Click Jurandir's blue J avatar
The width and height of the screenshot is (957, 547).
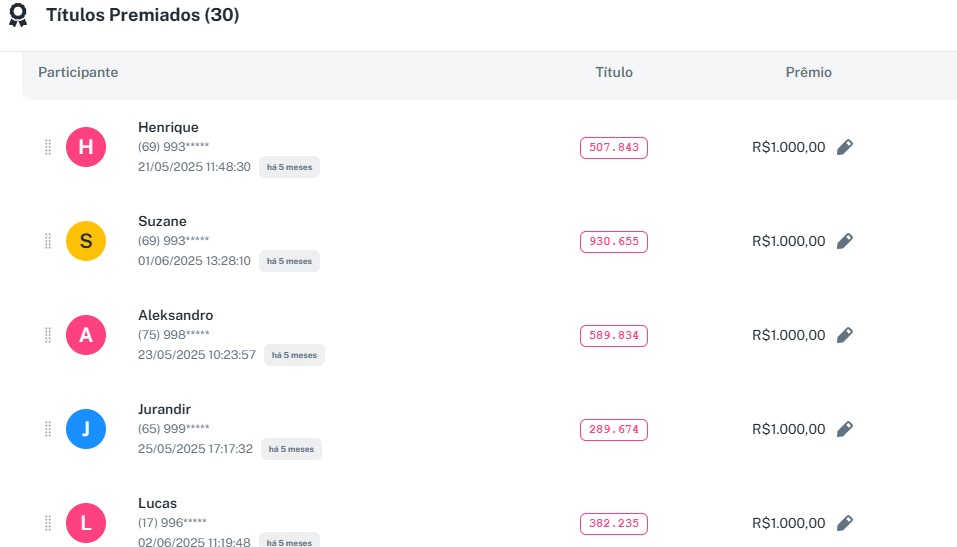coord(86,429)
